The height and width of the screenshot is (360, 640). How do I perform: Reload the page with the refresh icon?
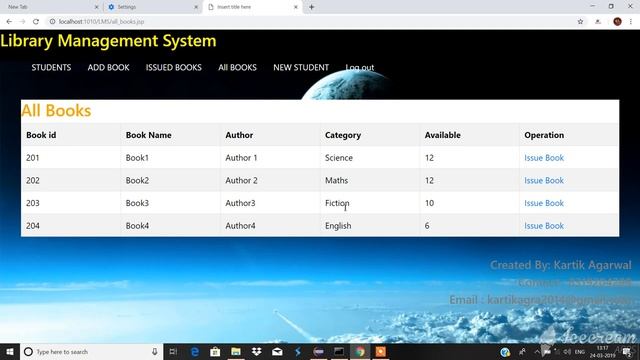point(36,22)
